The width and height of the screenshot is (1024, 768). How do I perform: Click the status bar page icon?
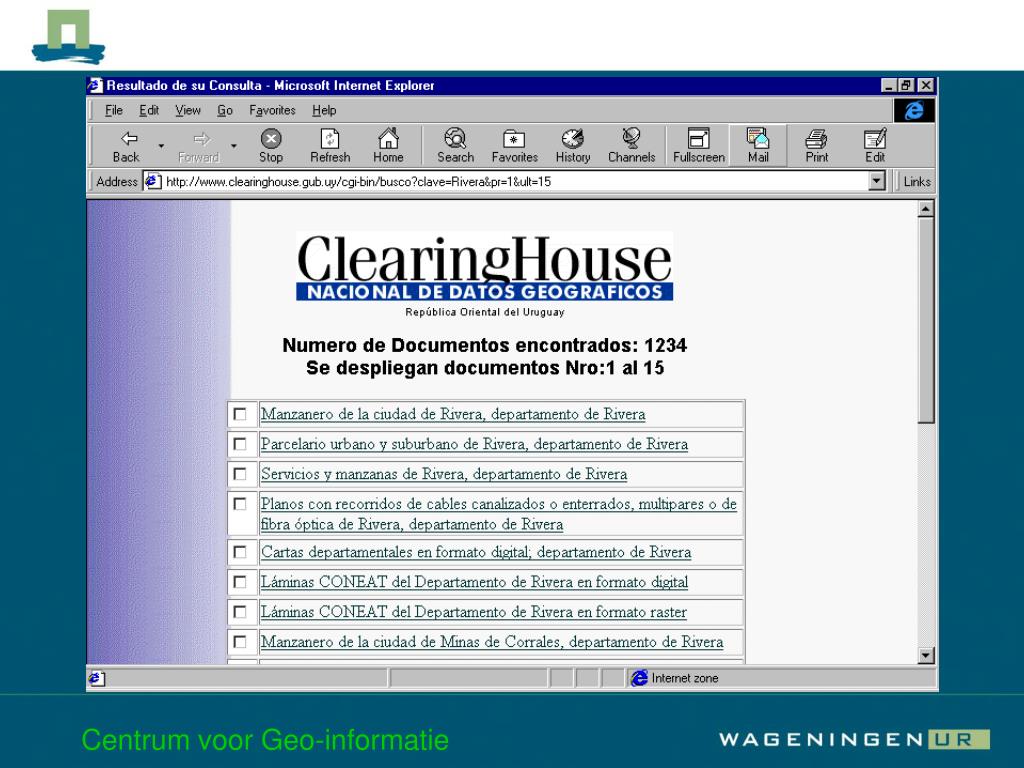pyautogui.click(x=96, y=678)
